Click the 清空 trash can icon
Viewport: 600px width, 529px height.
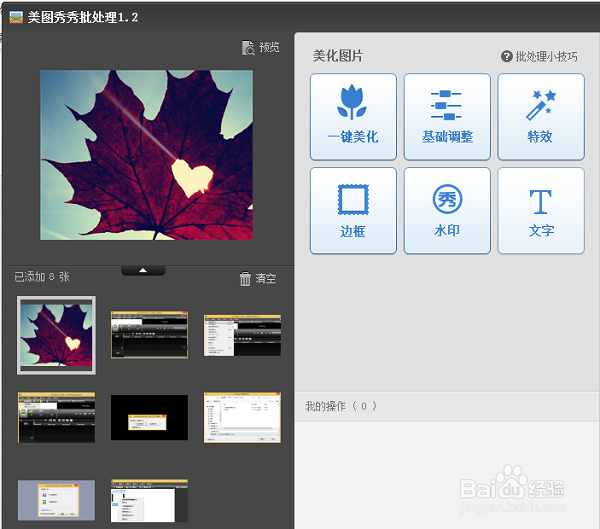click(245, 279)
